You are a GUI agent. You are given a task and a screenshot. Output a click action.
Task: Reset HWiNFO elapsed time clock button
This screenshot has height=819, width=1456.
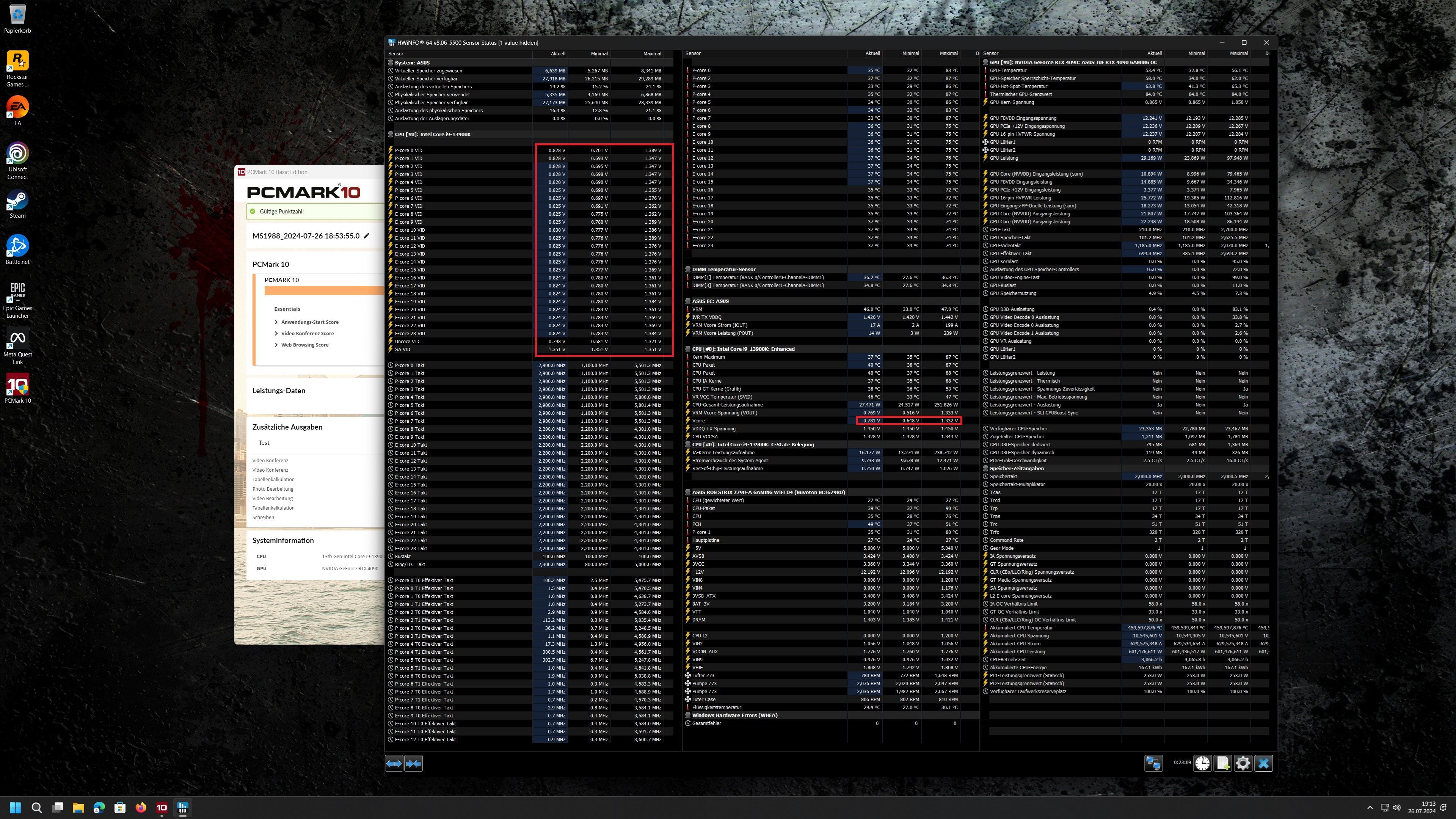pyautogui.click(x=1203, y=763)
